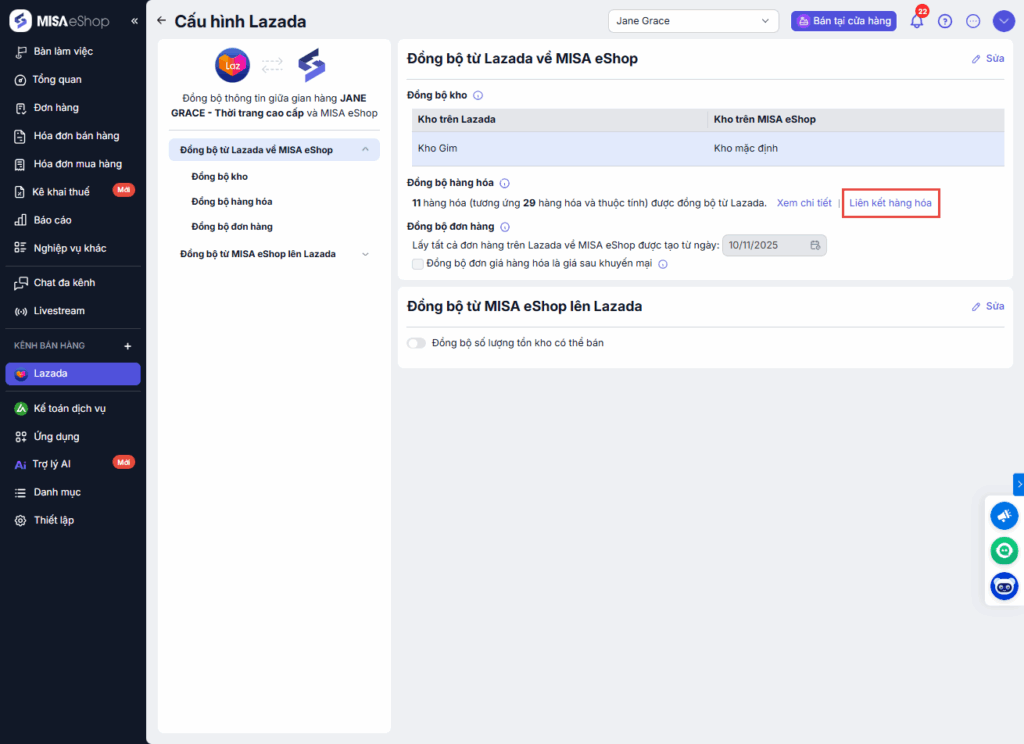Viewport: 1024px width, 744px height.
Task: Click the Kho Gim table cell
Action: tap(560, 149)
